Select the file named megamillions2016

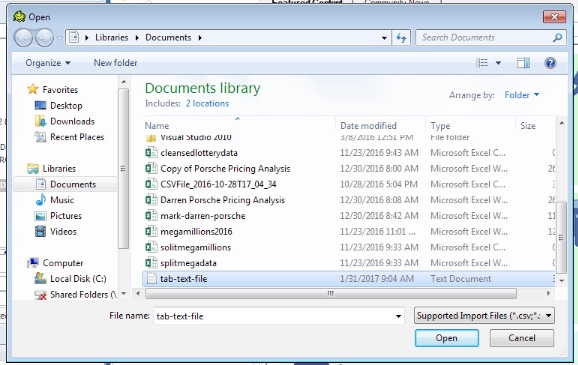click(x=196, y=232)
